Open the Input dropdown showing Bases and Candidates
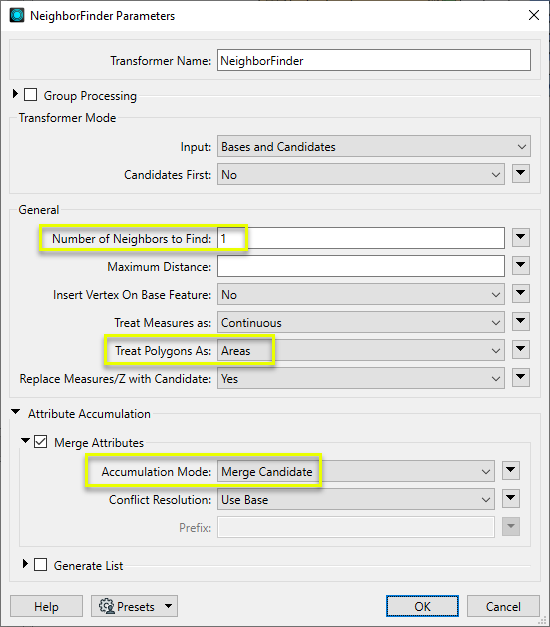 pos(374,146)
